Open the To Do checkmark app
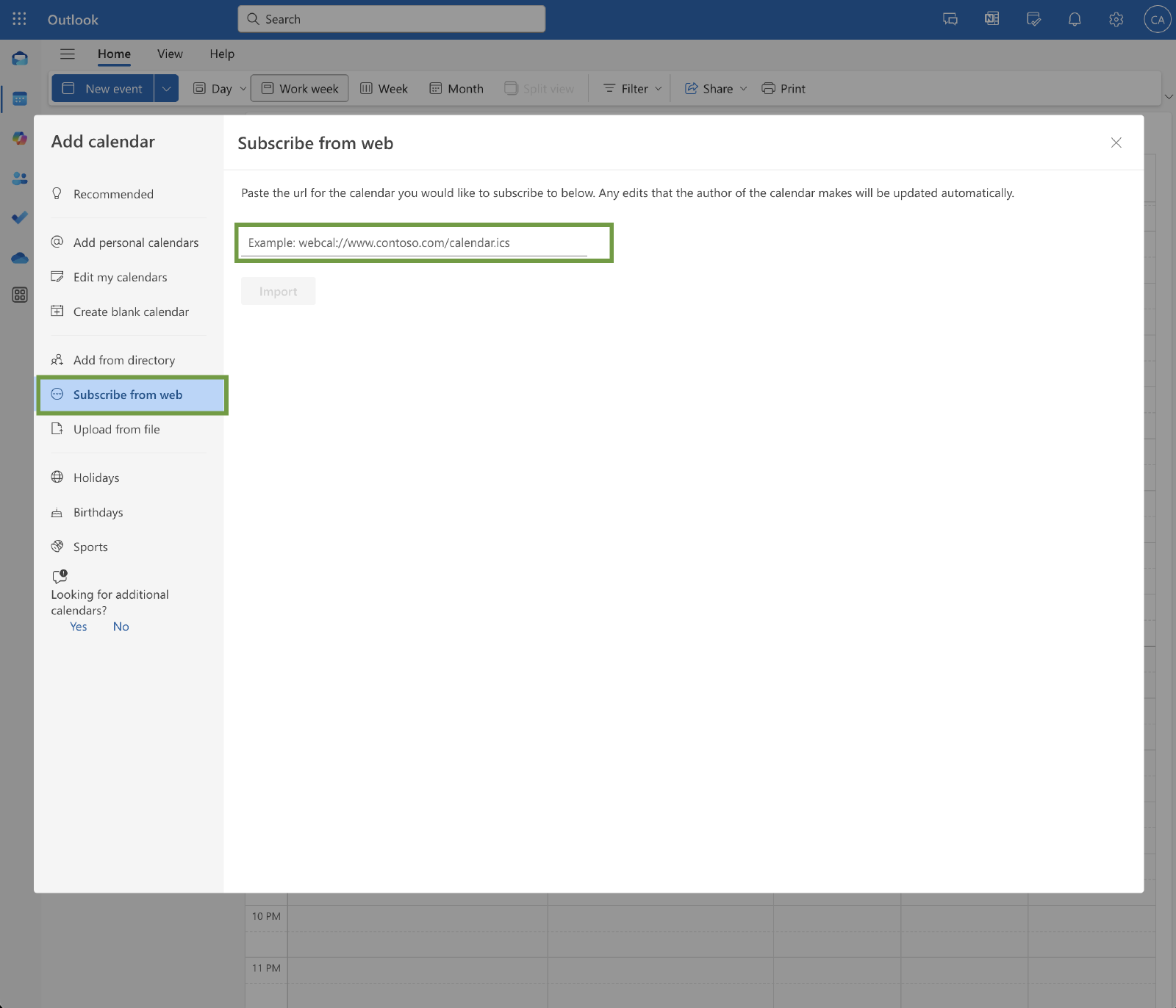The height and width of the screenshot is (1008, 1176). 20,217
